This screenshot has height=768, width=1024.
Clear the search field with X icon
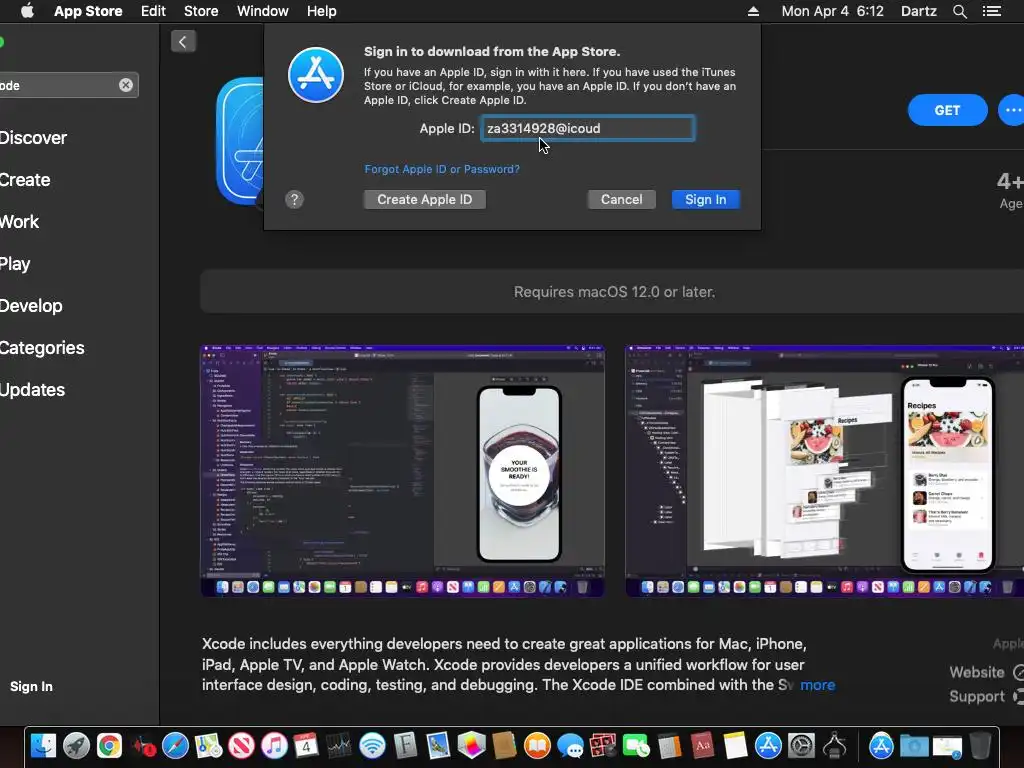(x=125, y=85)
